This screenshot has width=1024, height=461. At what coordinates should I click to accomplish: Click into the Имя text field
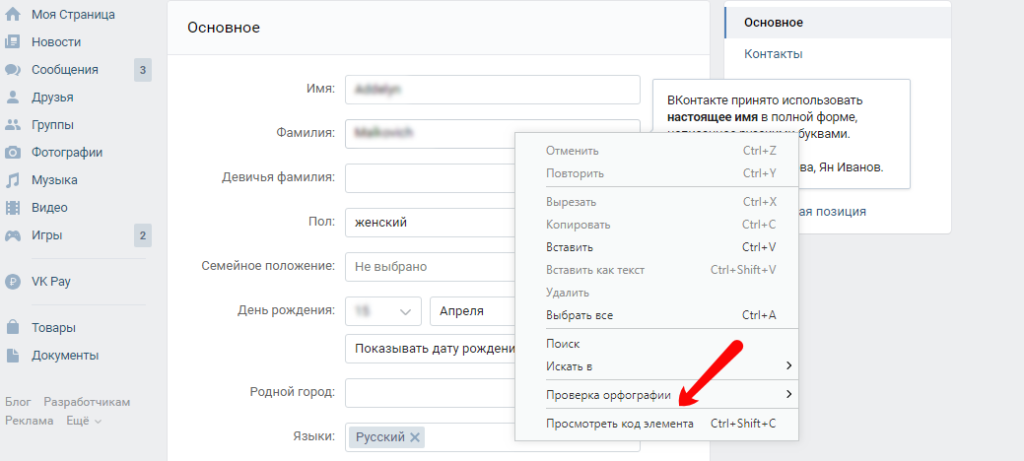[x=492, y=89]
